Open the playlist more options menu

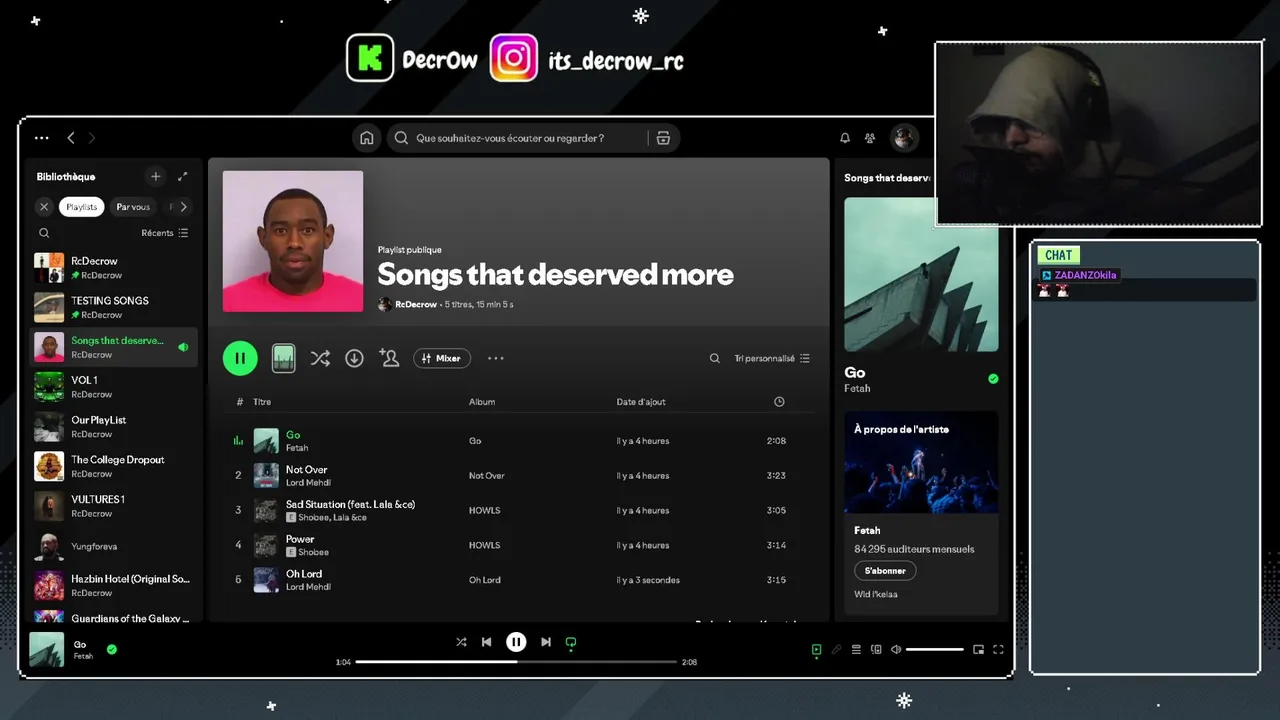[x=496, y=358]
